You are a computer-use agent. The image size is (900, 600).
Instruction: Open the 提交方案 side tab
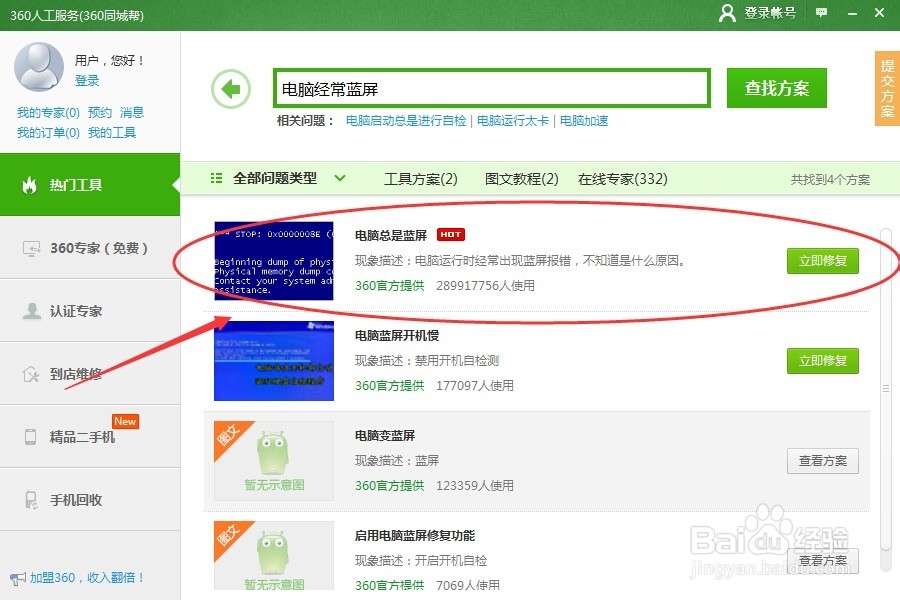click(884, 88)
